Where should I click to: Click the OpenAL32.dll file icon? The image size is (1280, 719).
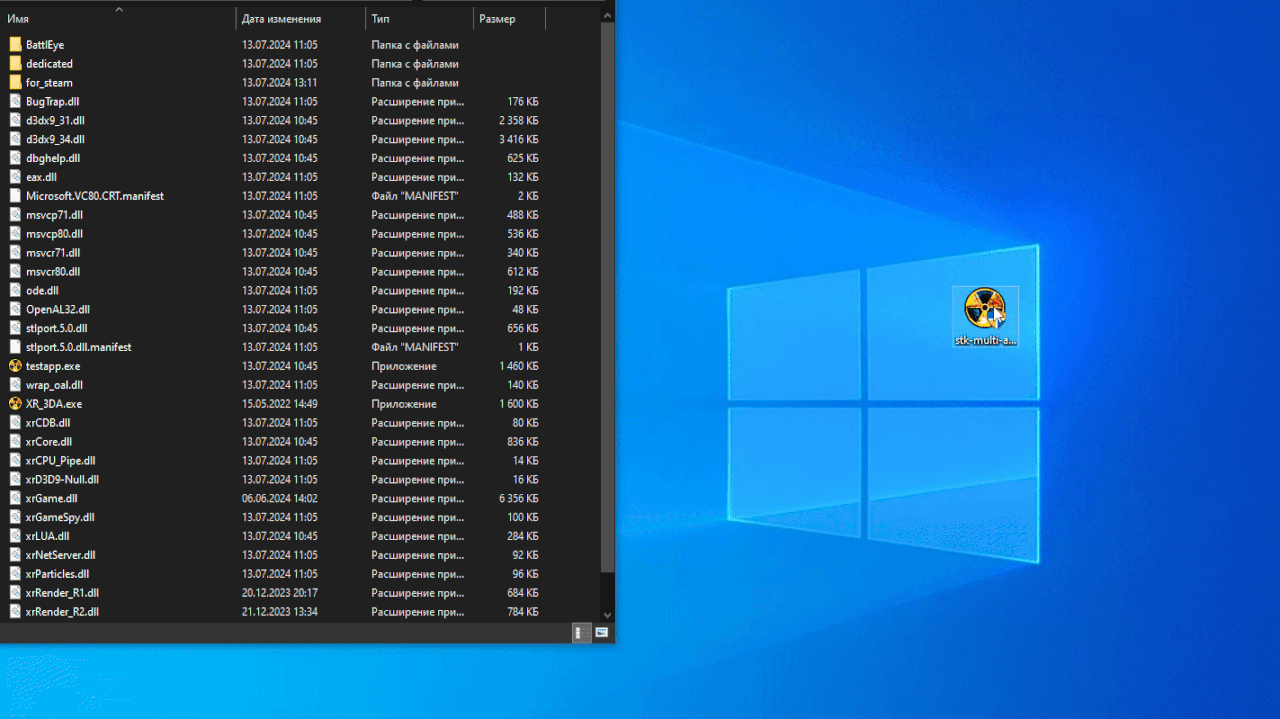pyautogui.click(x=15, y=309)
